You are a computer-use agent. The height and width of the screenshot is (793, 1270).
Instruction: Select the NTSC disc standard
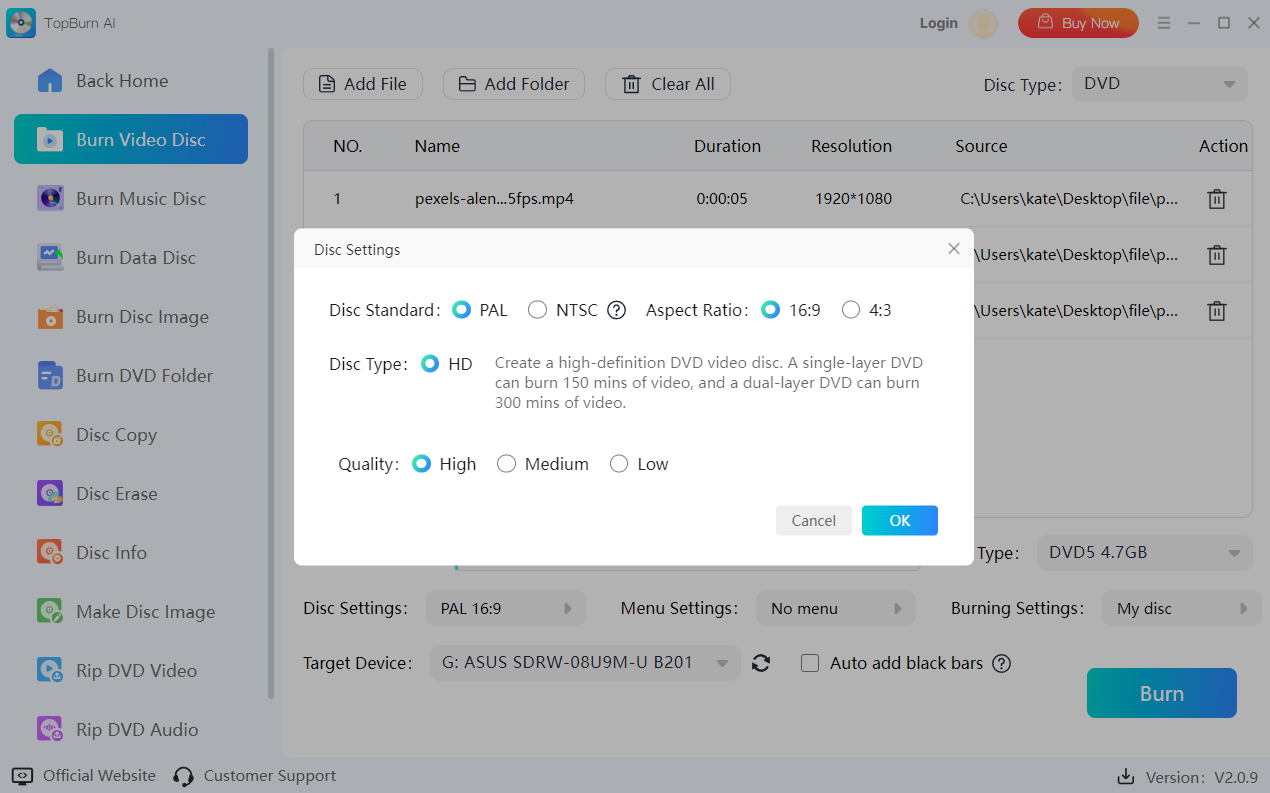coord(538,310)
